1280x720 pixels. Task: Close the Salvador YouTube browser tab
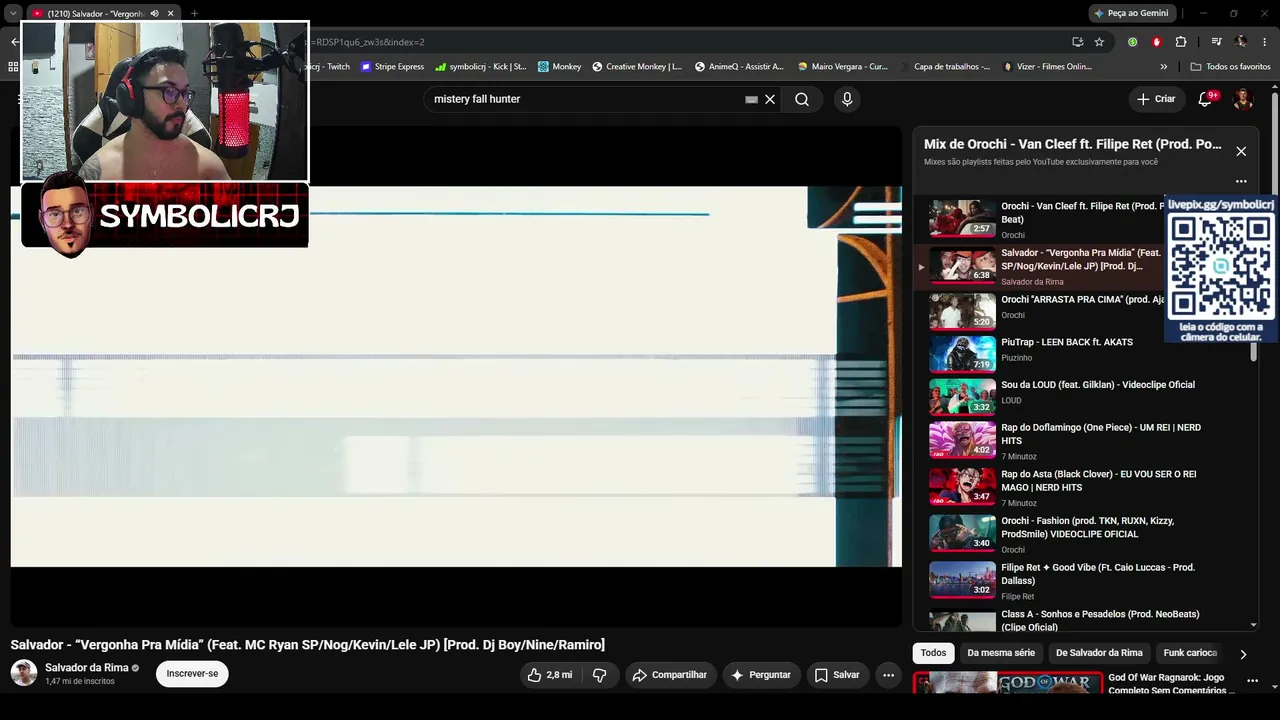(x=171, y=13)
